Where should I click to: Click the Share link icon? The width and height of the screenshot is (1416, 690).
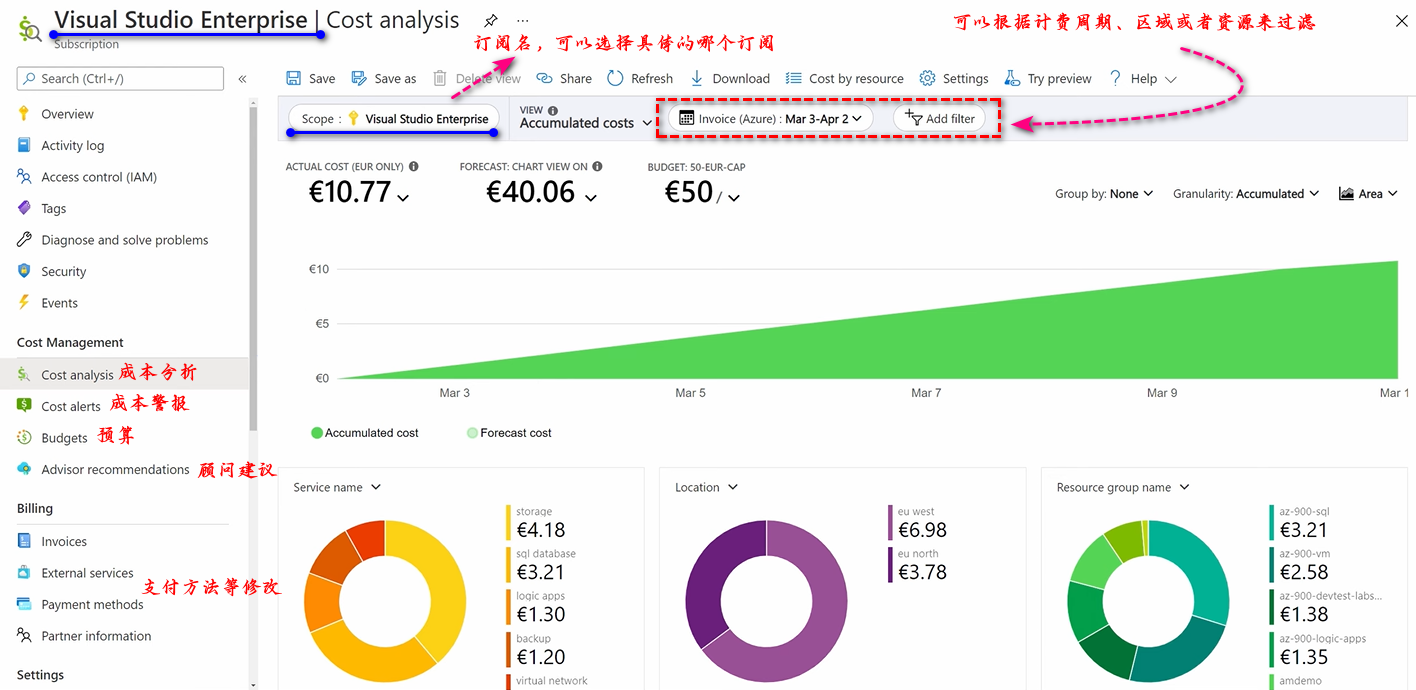pyautogui.click(x=544, y=78)
